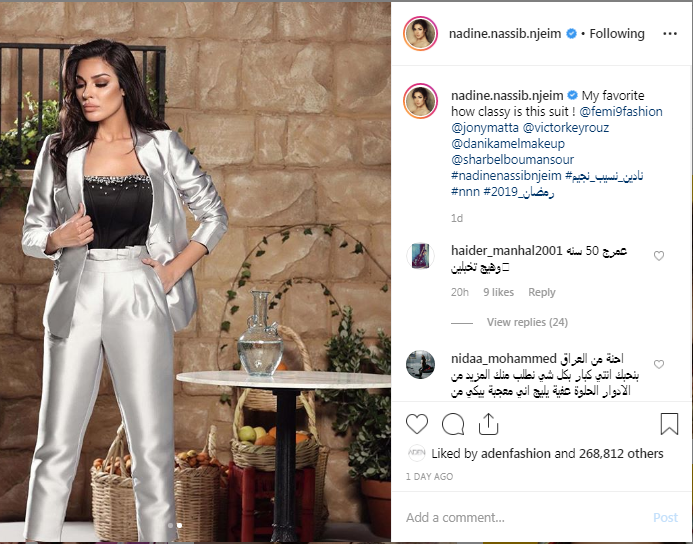Click the carousel dot indicator on the photo

point(175,525)
